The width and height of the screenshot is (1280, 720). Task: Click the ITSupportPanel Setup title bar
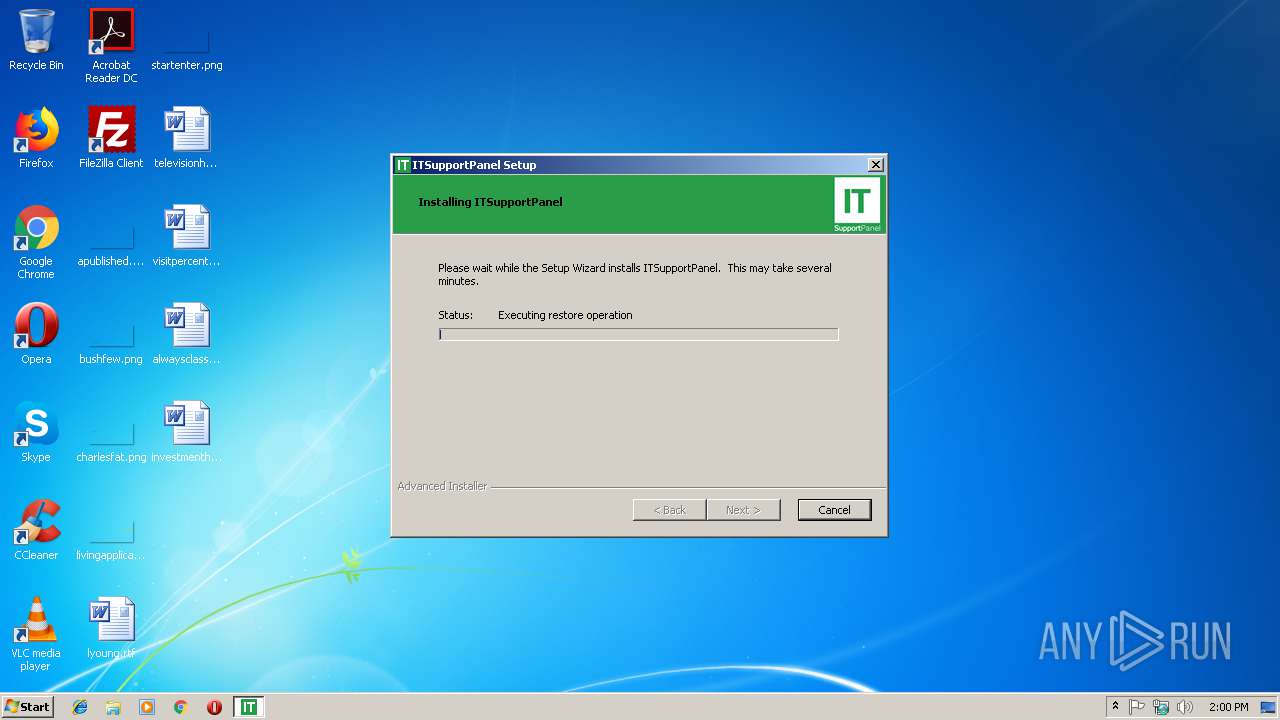pyautogui.click(x=638, y=165)
